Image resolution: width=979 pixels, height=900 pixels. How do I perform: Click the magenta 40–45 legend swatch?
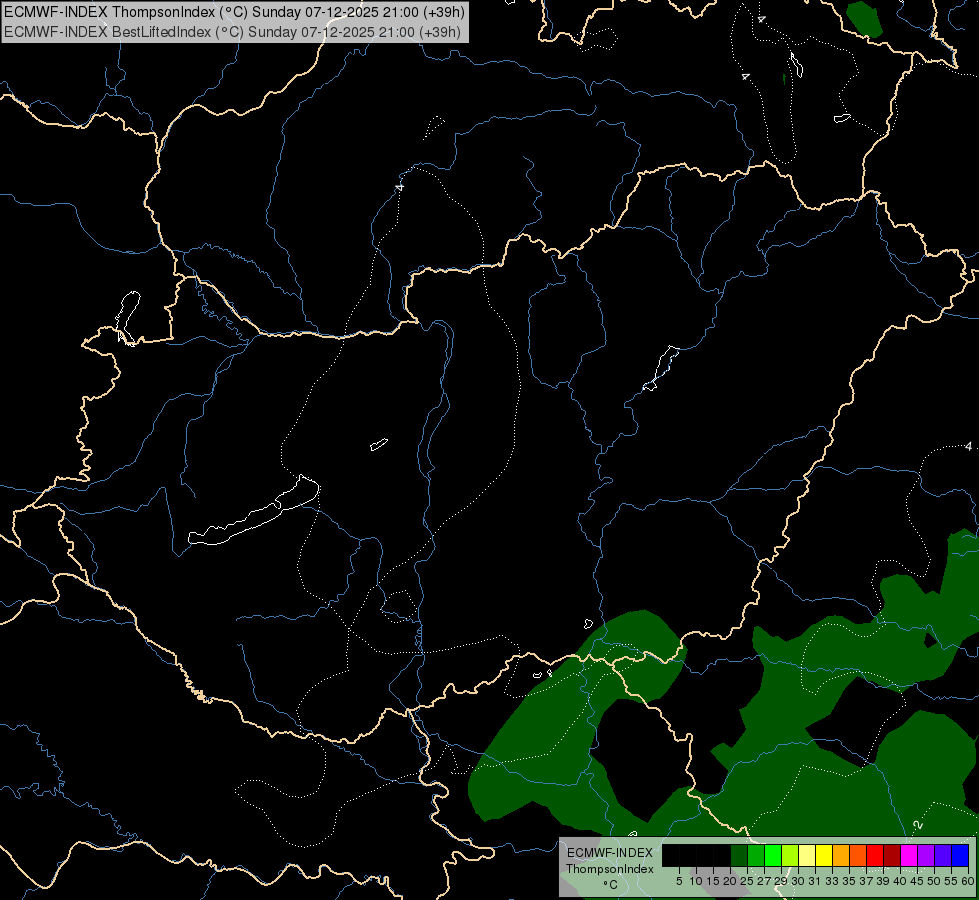point(910,855)
